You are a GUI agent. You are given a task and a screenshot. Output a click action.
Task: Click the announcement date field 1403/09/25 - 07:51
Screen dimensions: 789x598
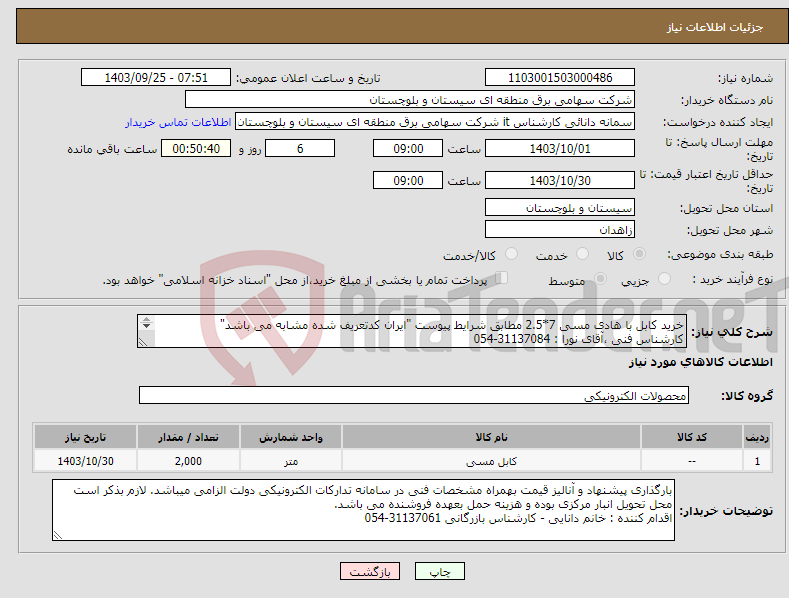pyautogui.click(x=156, y=78)
